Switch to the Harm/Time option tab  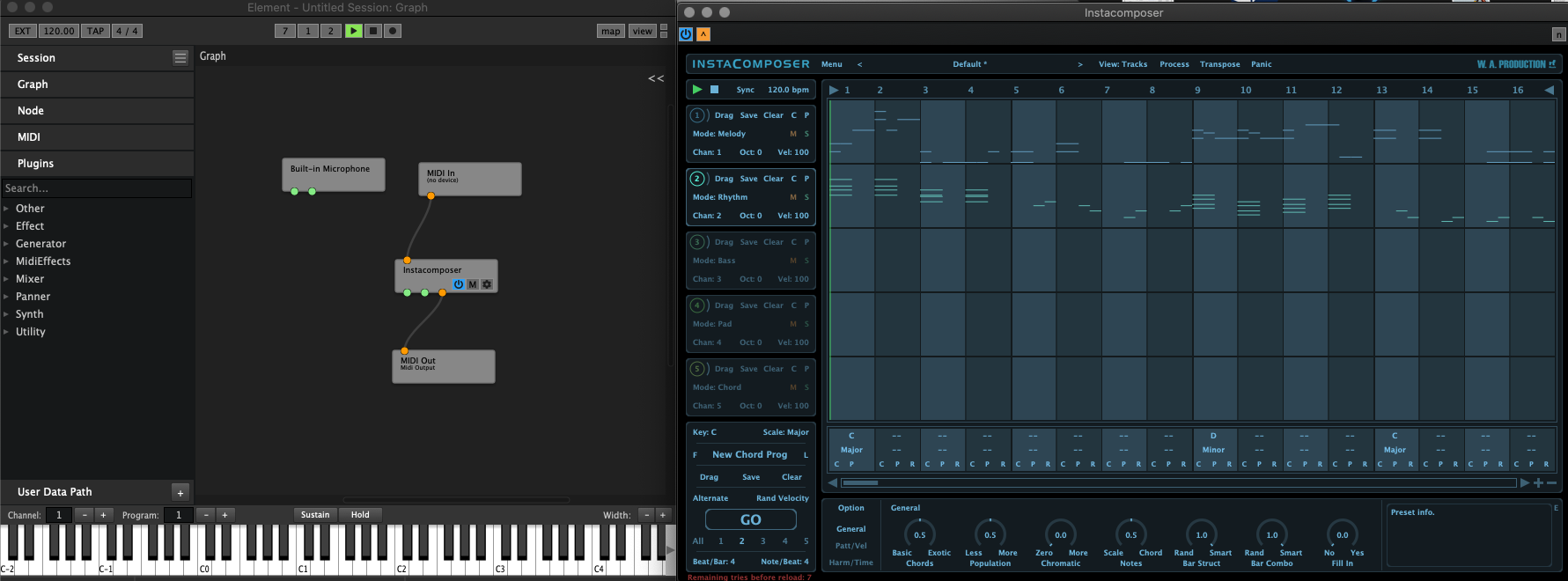[851, 563]
